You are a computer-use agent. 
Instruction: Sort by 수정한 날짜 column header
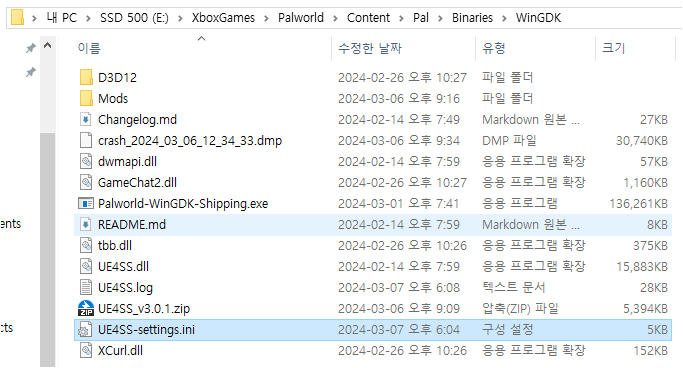coord(370,48)
